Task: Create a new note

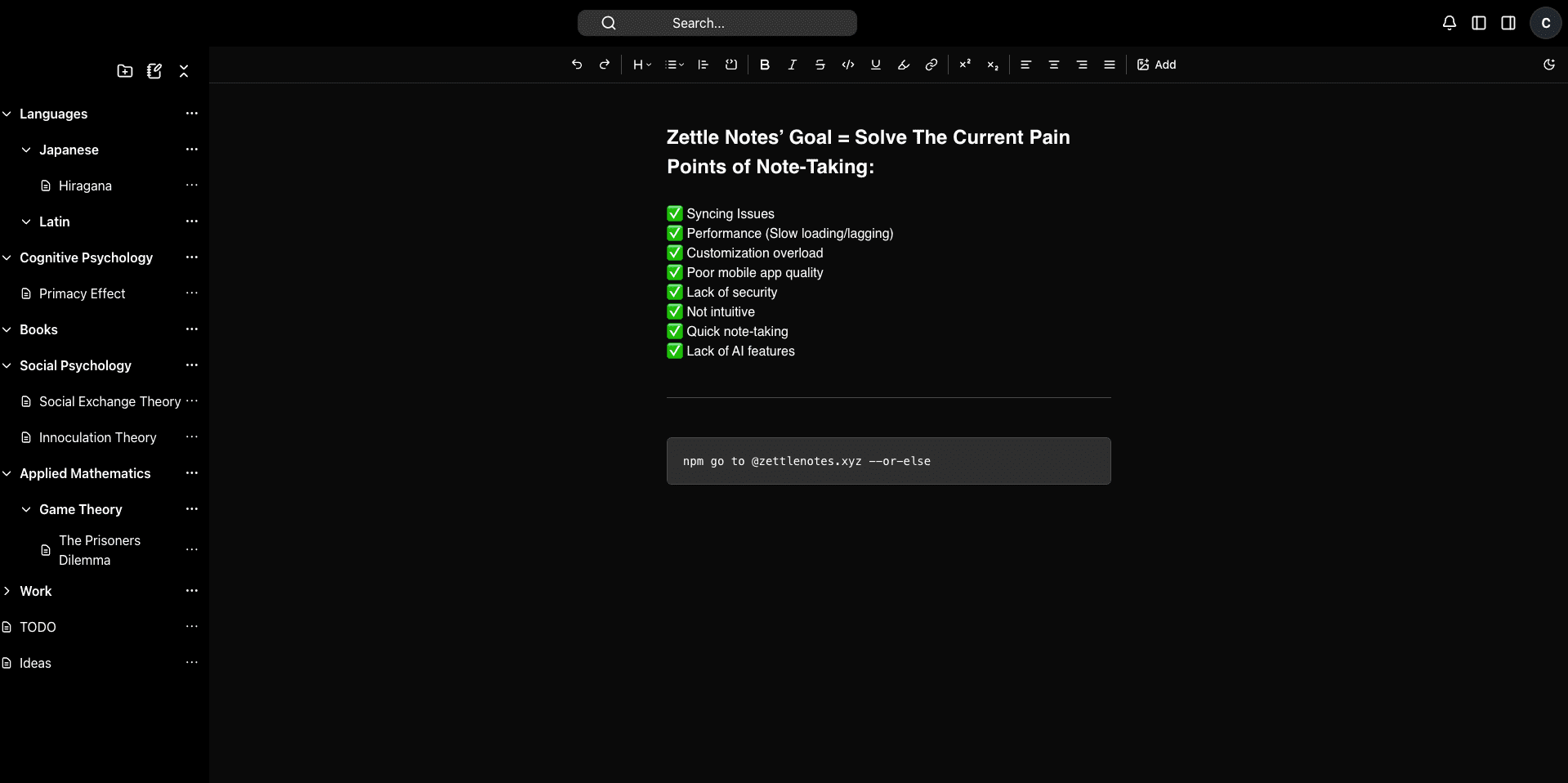Action: [154, 71]
